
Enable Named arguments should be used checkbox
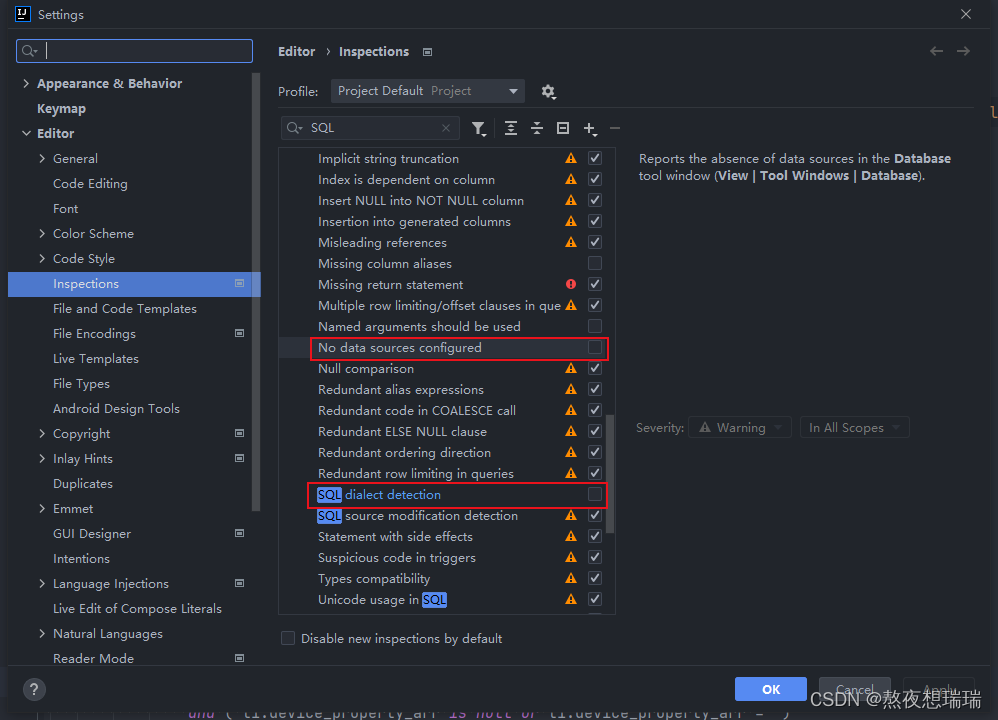(594, 326)
